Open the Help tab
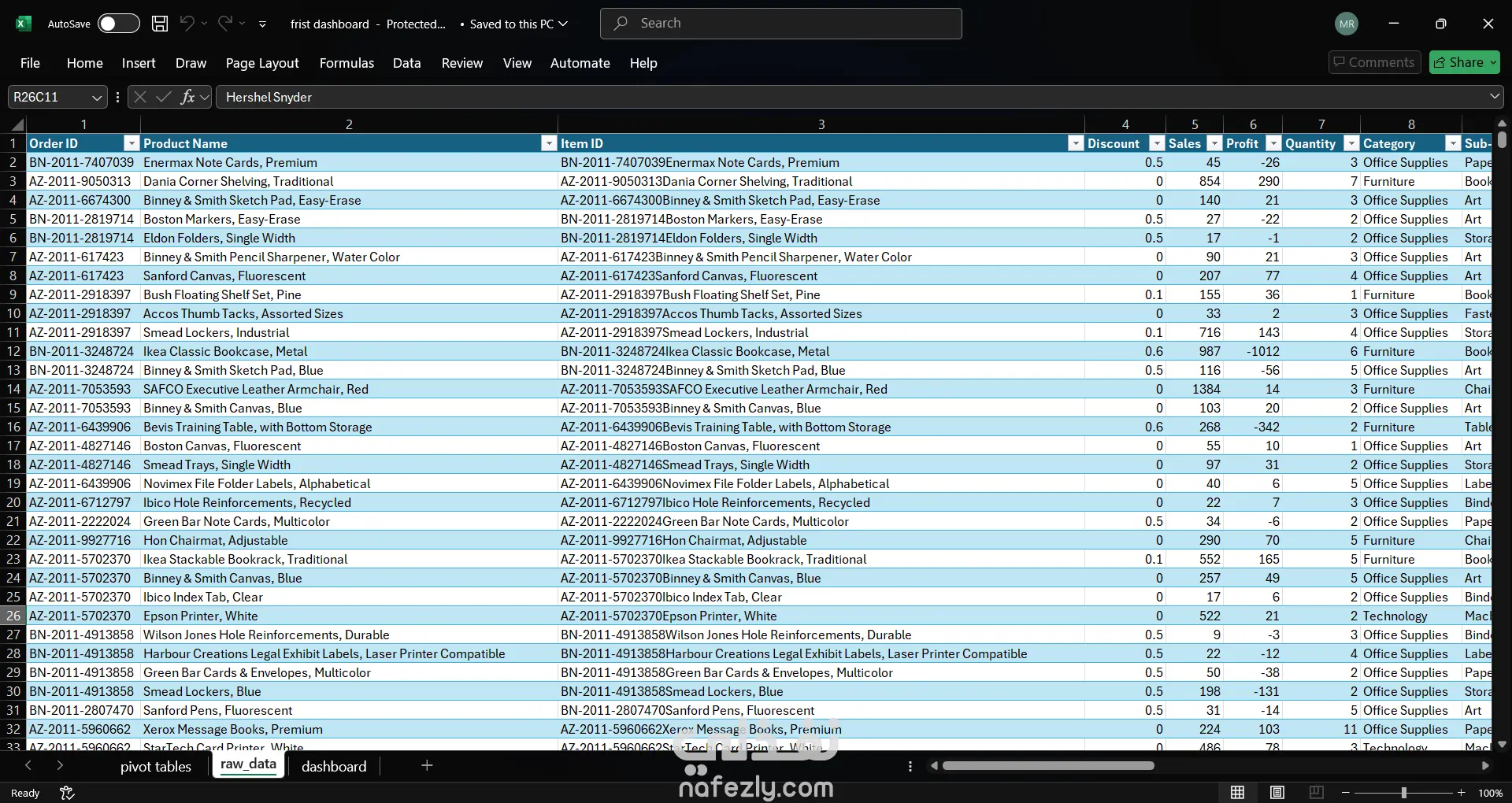Viewport: 1512px width, 803px height. [643, 63]
